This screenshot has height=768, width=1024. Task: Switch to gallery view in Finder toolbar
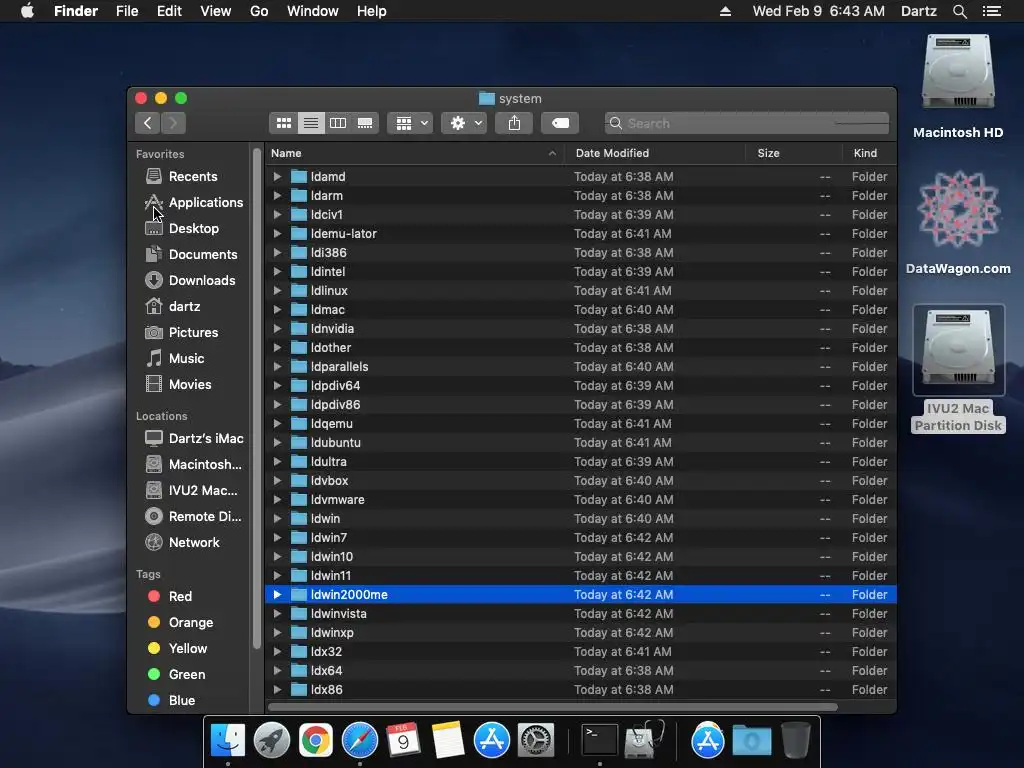coord(365,123)
